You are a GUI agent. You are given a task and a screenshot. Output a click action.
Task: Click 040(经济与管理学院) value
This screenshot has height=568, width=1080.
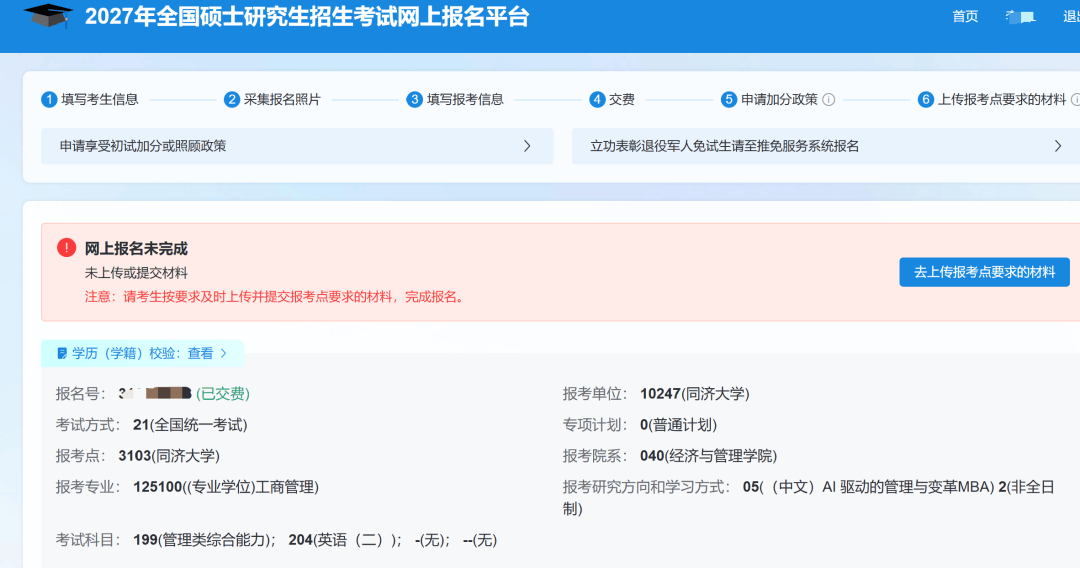[x=708, y=456]
